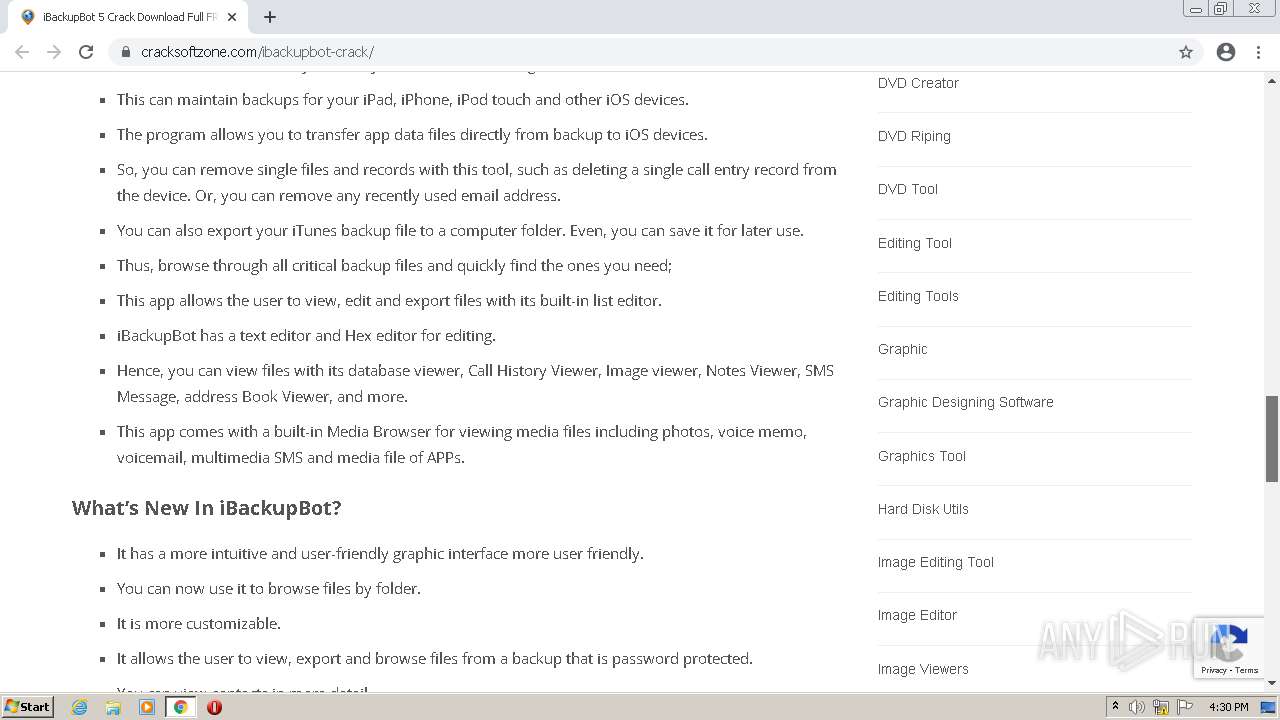Show hidden tray icons arrow
This screenshot has height=720, width=1280.
[x=1115, y=707]
